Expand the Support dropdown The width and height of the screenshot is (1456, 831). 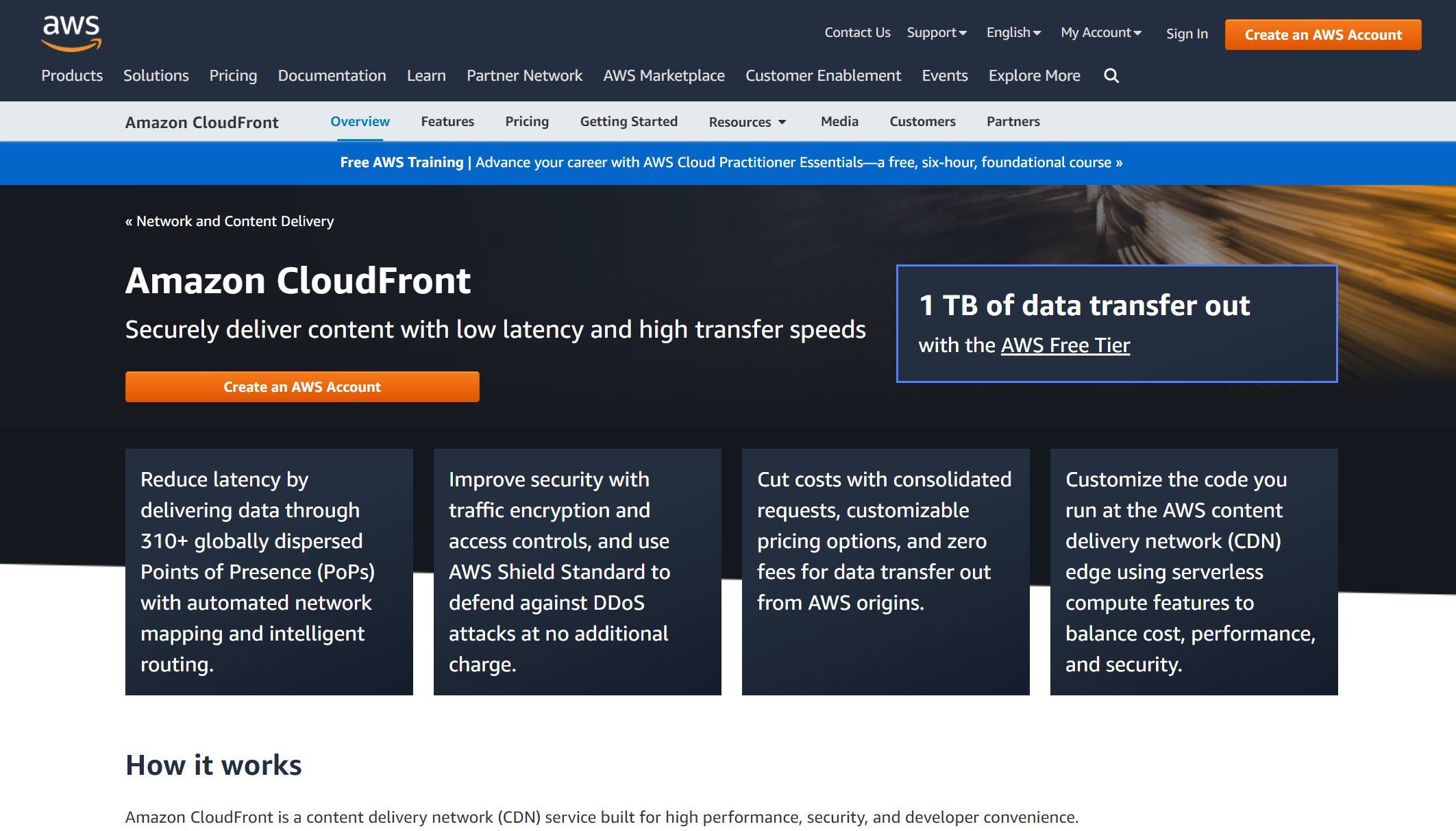(937, 33)
